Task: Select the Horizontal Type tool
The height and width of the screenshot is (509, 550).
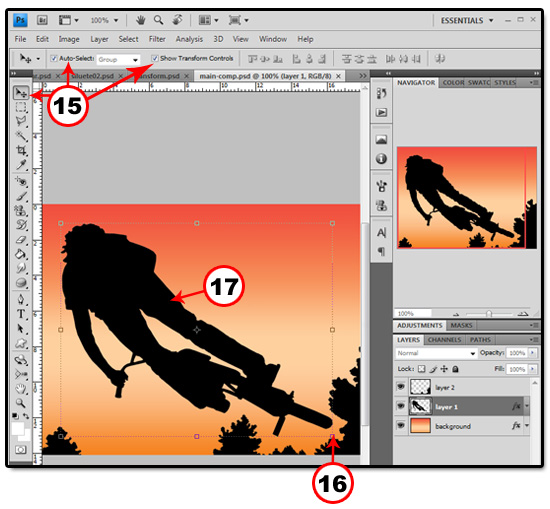Action: (x=21, y=314)
